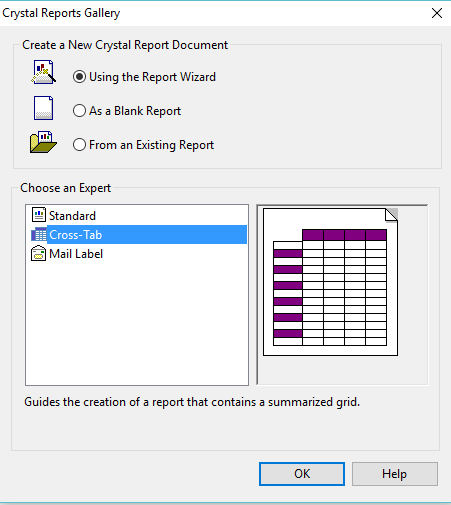Click the "From an Existing Report" label text
The image size is (451, 505).
pyautogui.click(x=151, y=145)
